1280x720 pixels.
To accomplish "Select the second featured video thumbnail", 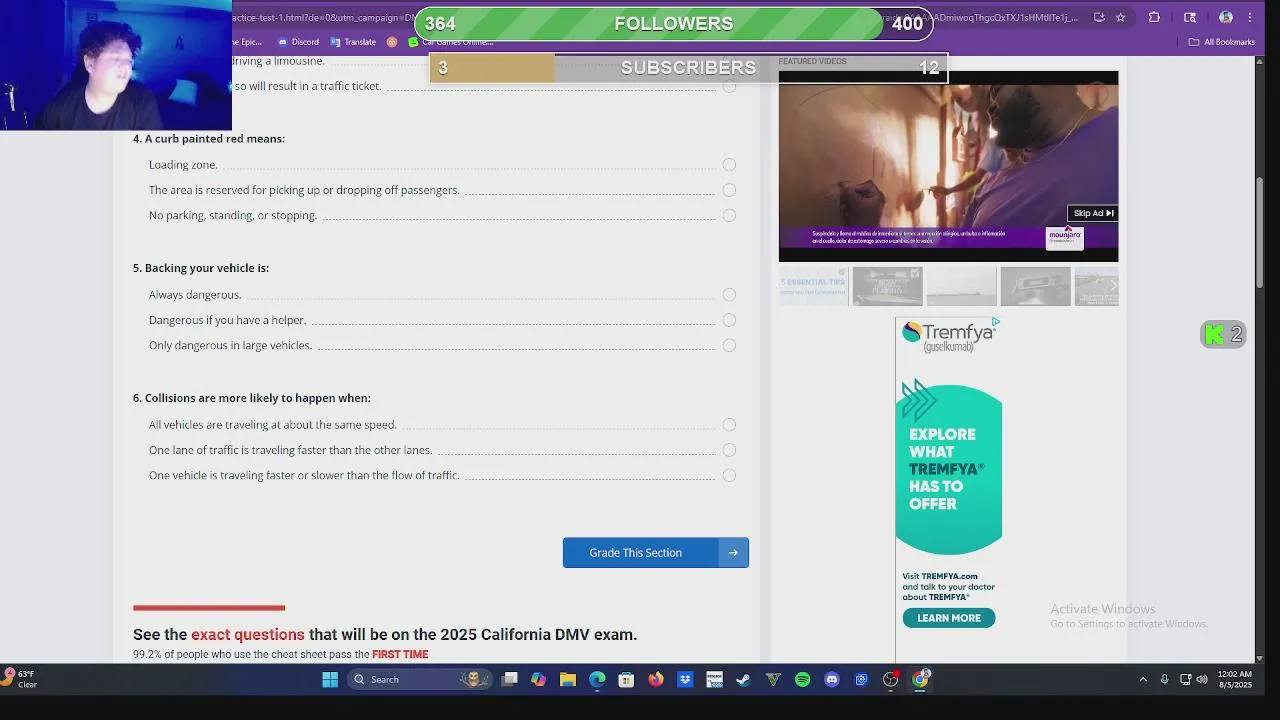I will click(887, 286).
